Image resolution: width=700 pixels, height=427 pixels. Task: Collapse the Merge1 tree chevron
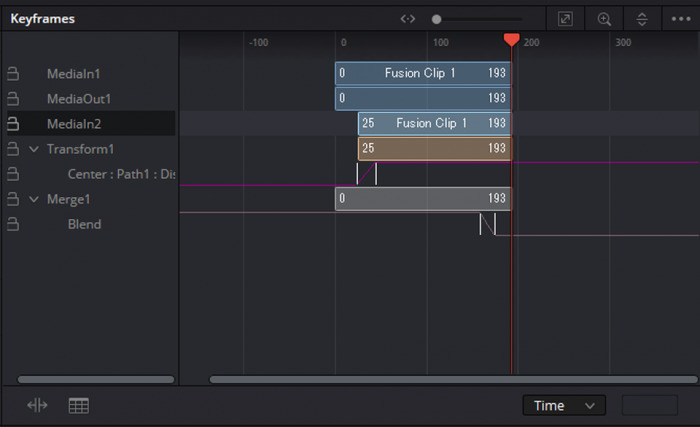tap(34, 199)
